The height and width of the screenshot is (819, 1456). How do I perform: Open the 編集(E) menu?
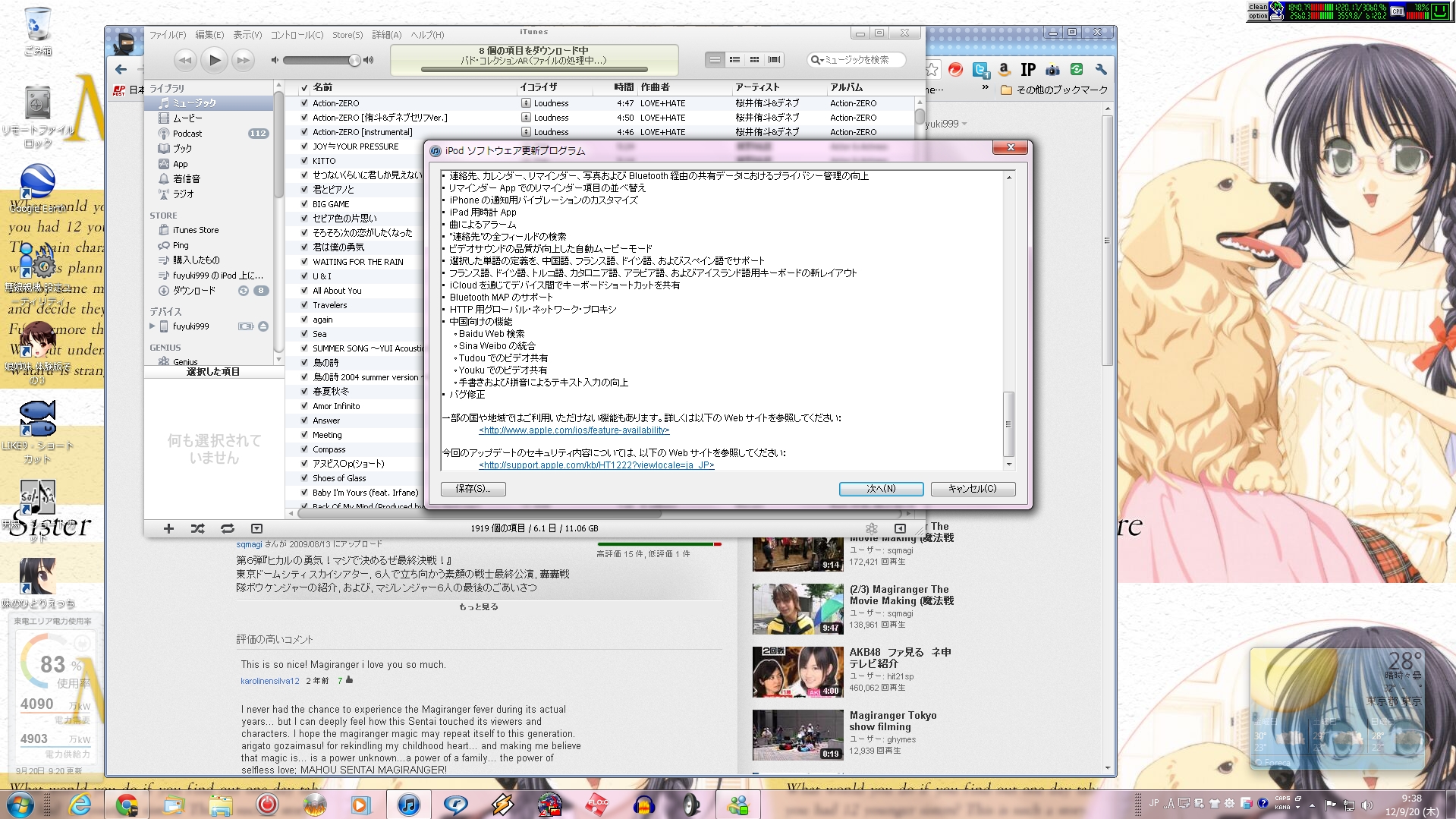[x=209, y=35]
